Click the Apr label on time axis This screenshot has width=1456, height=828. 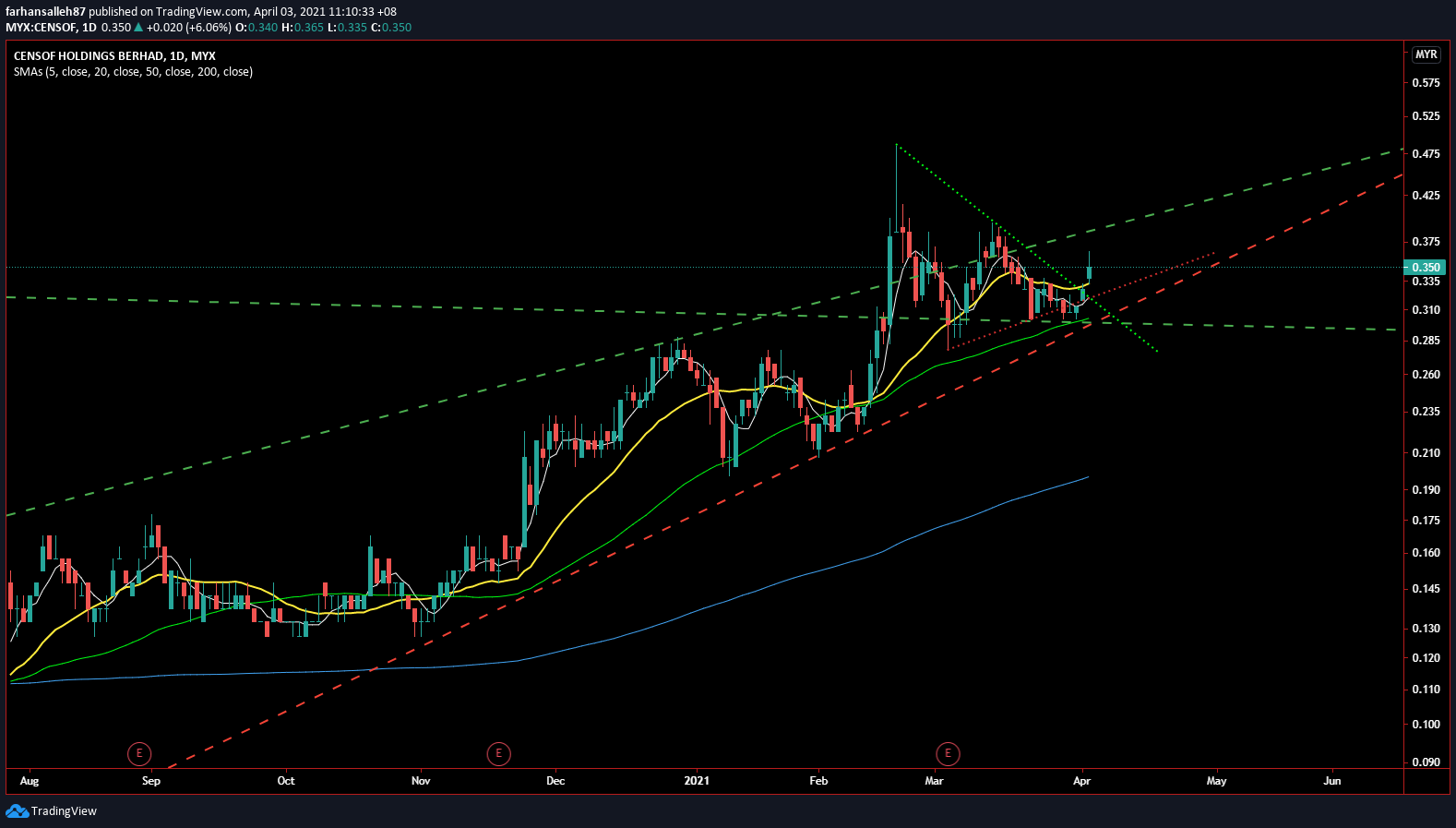1082,781
